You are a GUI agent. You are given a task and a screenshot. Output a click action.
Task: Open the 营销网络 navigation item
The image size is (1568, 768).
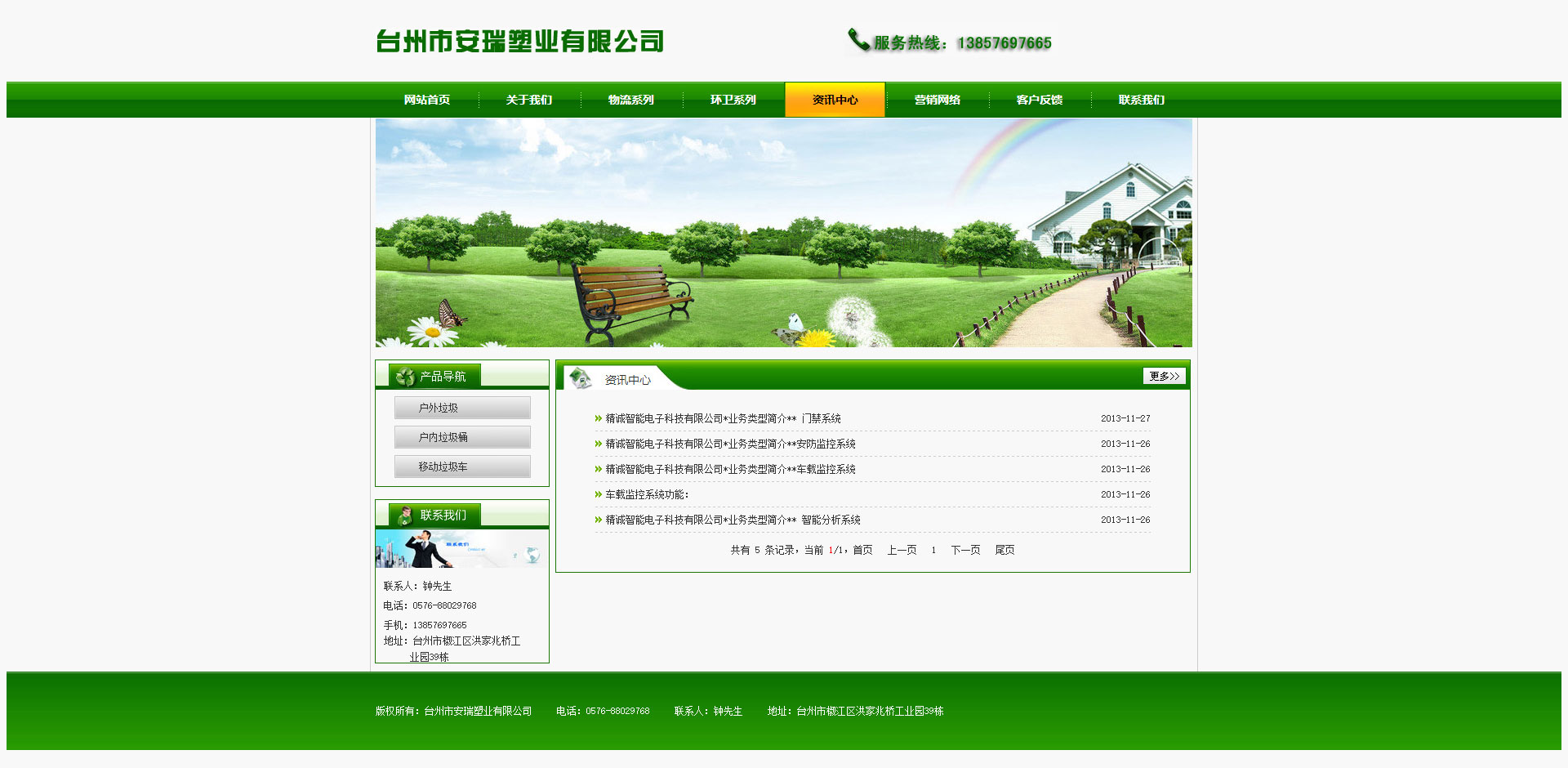tap(938, 100)
